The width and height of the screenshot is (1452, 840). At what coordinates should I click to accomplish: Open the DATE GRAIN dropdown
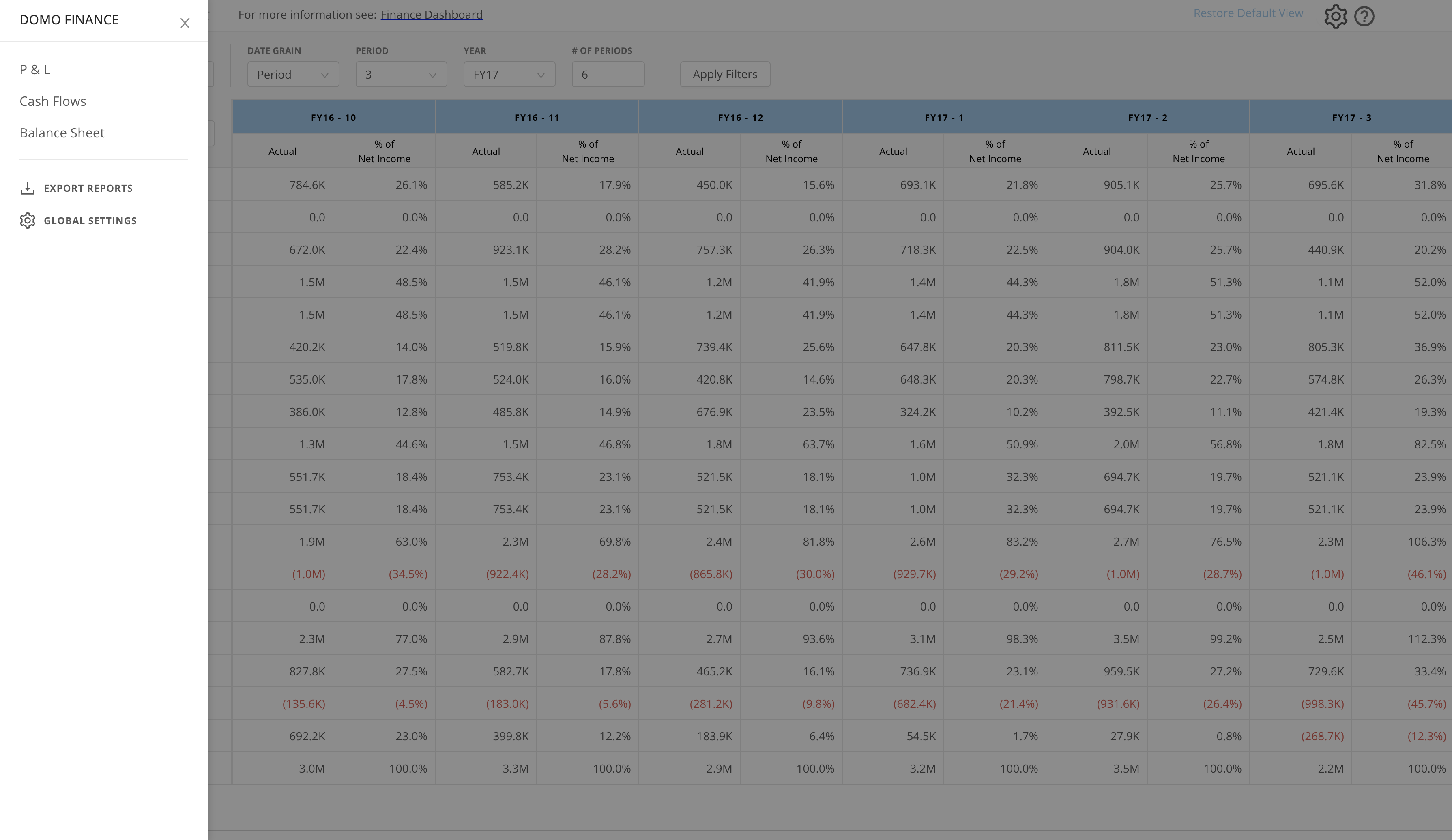click(293, 74)
